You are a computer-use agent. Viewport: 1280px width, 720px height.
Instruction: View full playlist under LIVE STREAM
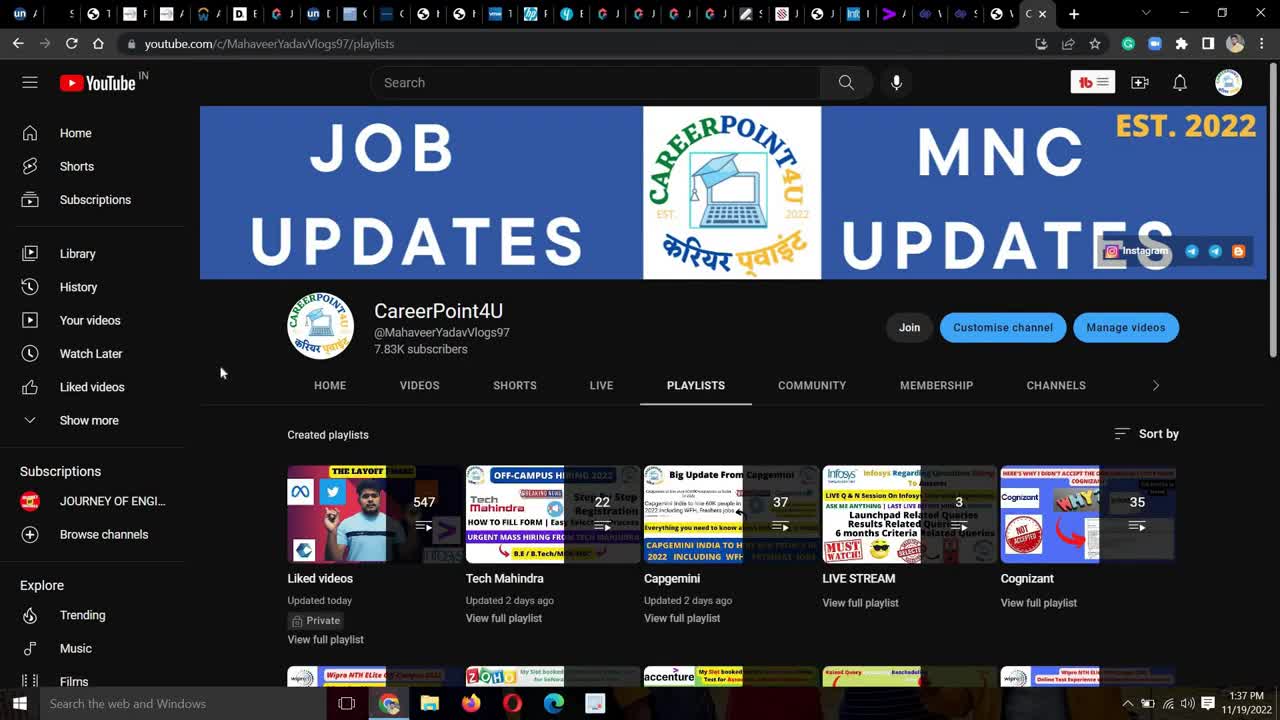[860, 603]
